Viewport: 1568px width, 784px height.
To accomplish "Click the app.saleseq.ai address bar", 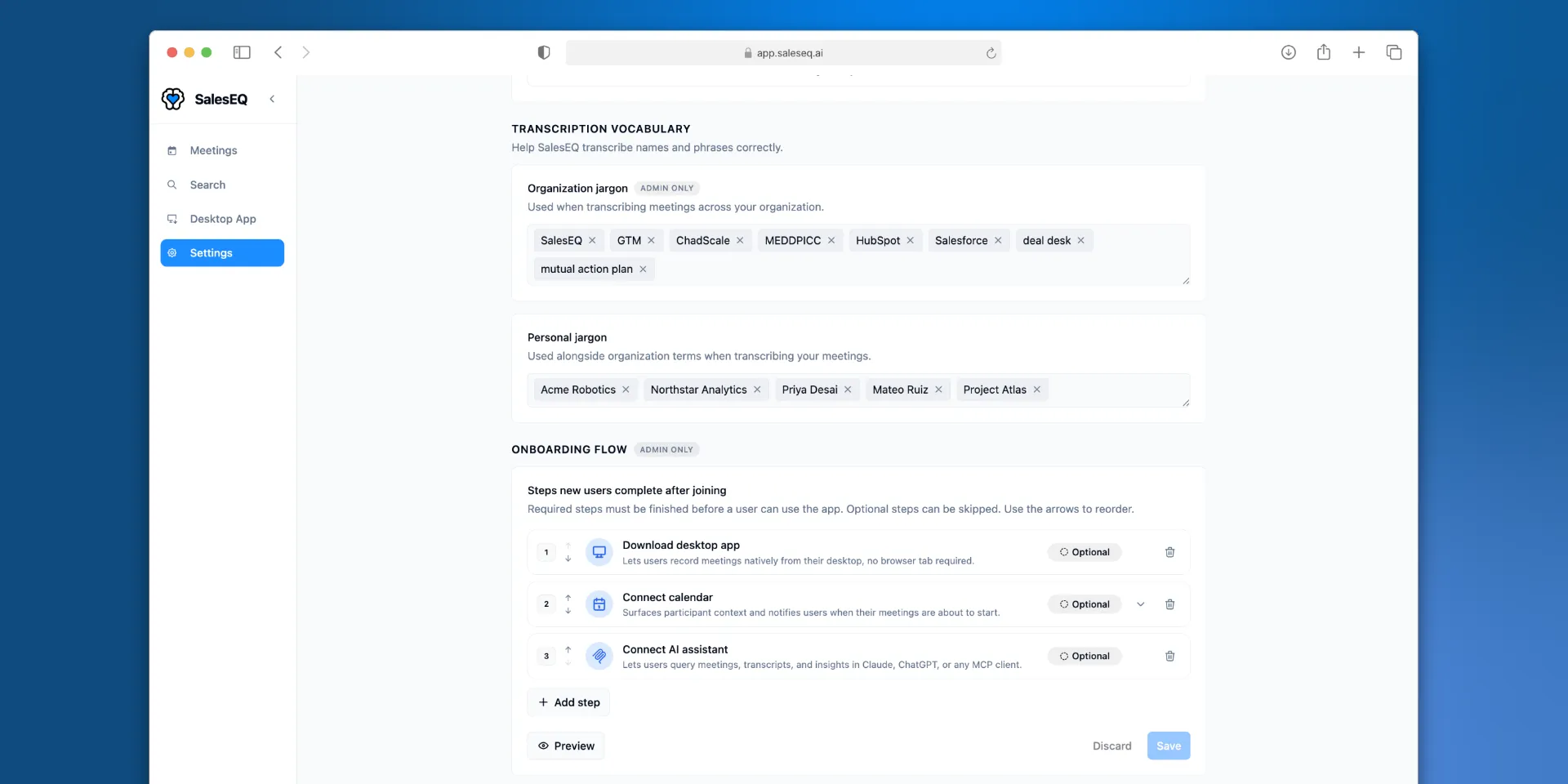I will (x=783, y=53).
